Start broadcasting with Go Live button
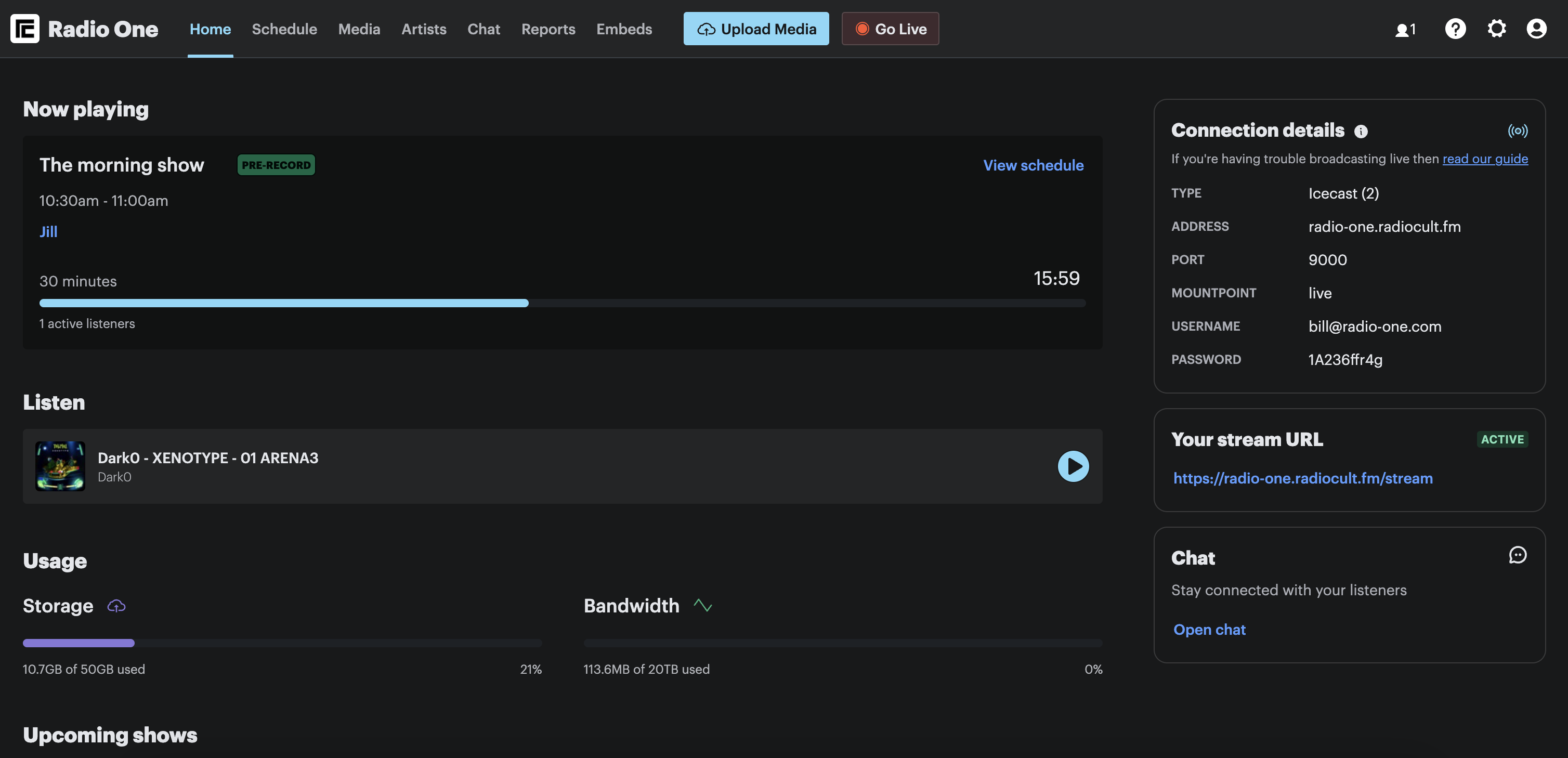1568x758 pixels. (890, 29)
